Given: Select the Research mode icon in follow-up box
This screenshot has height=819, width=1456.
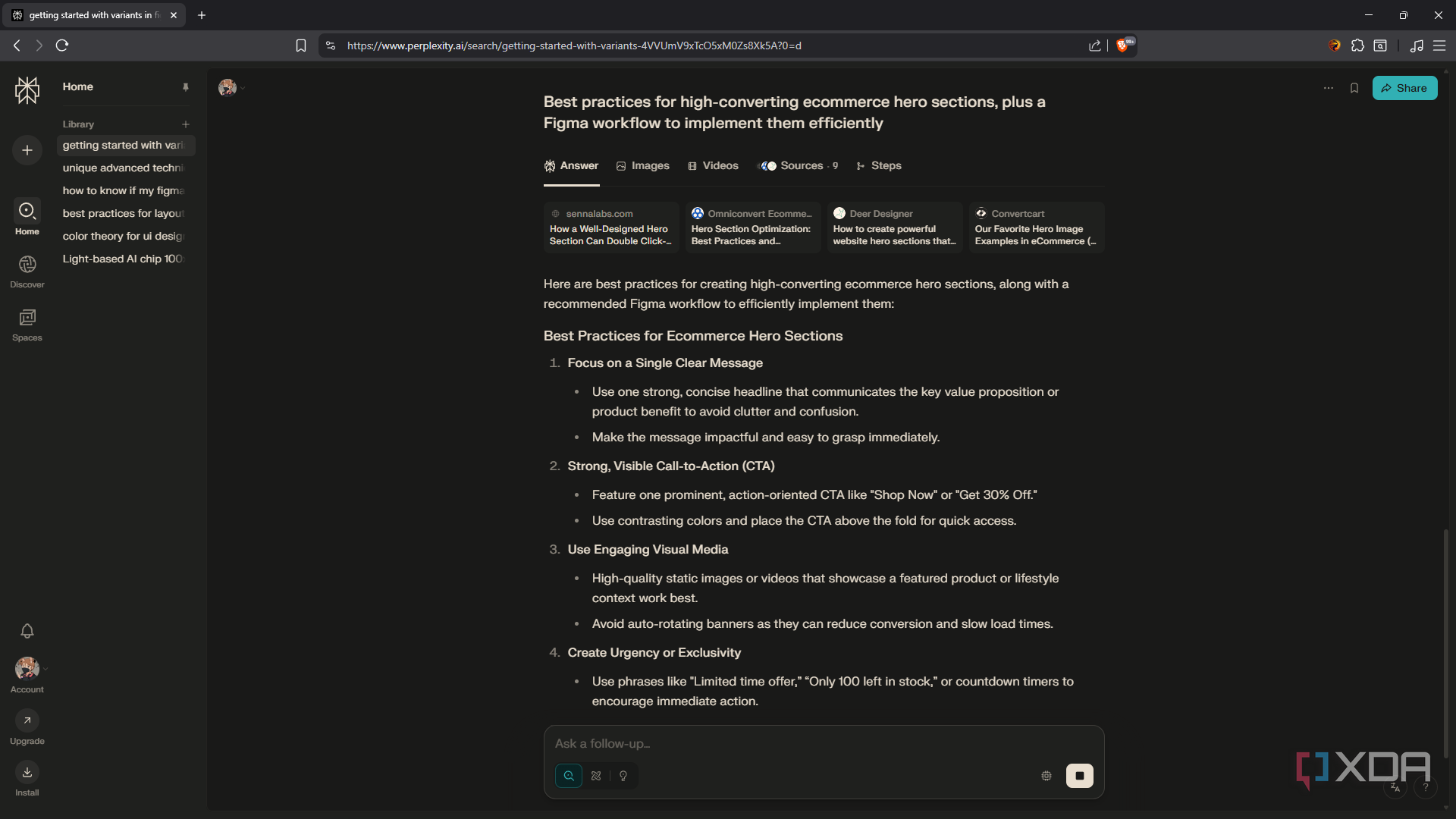Looking at the screenshot, I should pos(596,776).
